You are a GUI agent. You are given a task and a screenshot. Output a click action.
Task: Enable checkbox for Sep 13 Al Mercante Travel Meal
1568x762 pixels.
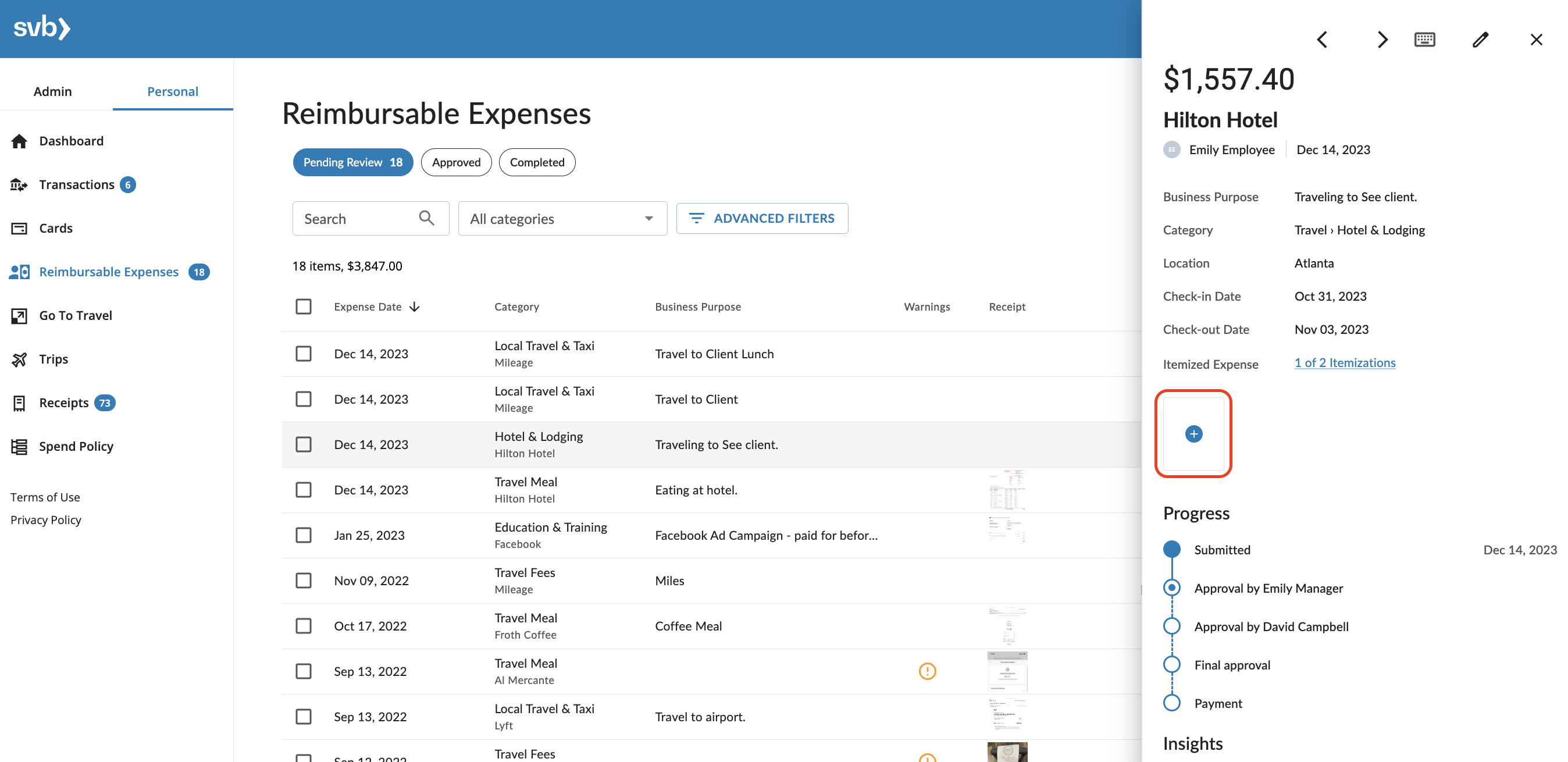click(303, 670)
